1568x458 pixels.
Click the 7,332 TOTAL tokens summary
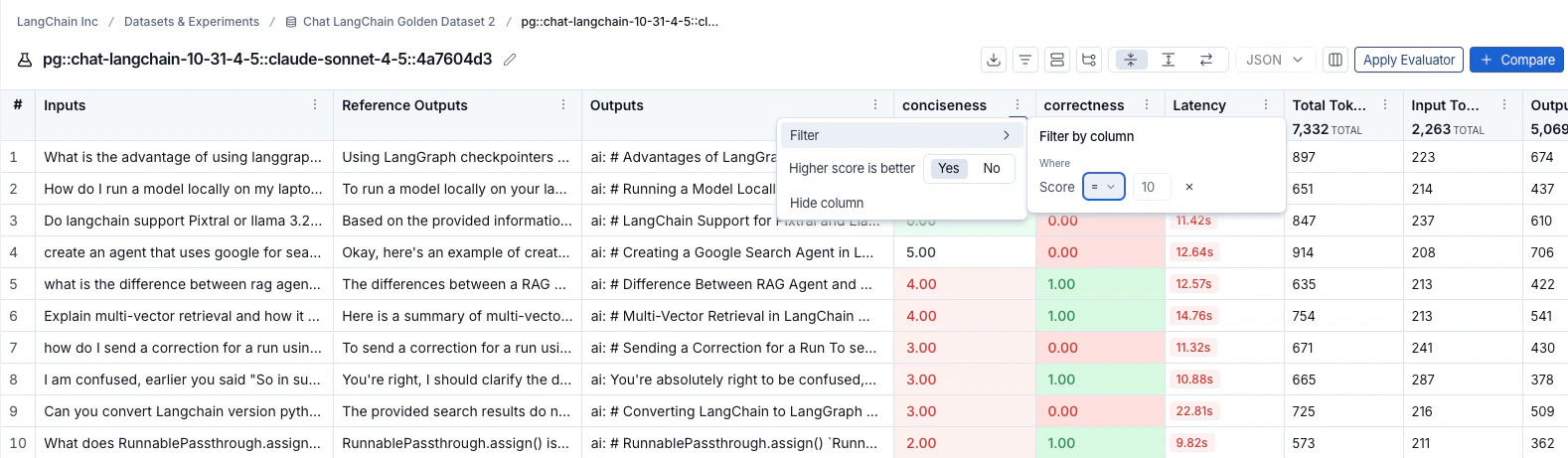[x=1328, y=129]
